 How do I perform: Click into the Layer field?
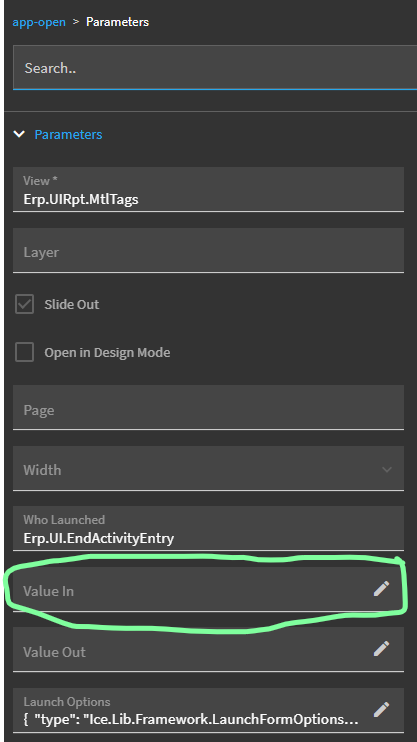[208, 250]
